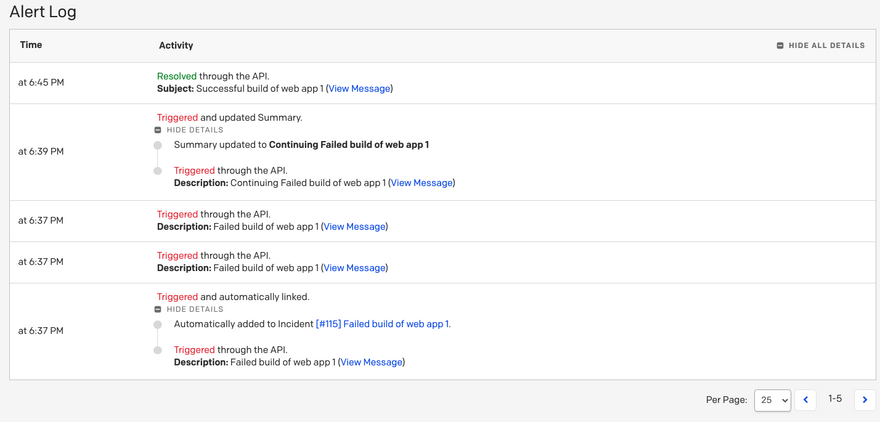This screenshot has height=422, width=880.
Task: Go to the next page arrow
Action: [865, 400]
